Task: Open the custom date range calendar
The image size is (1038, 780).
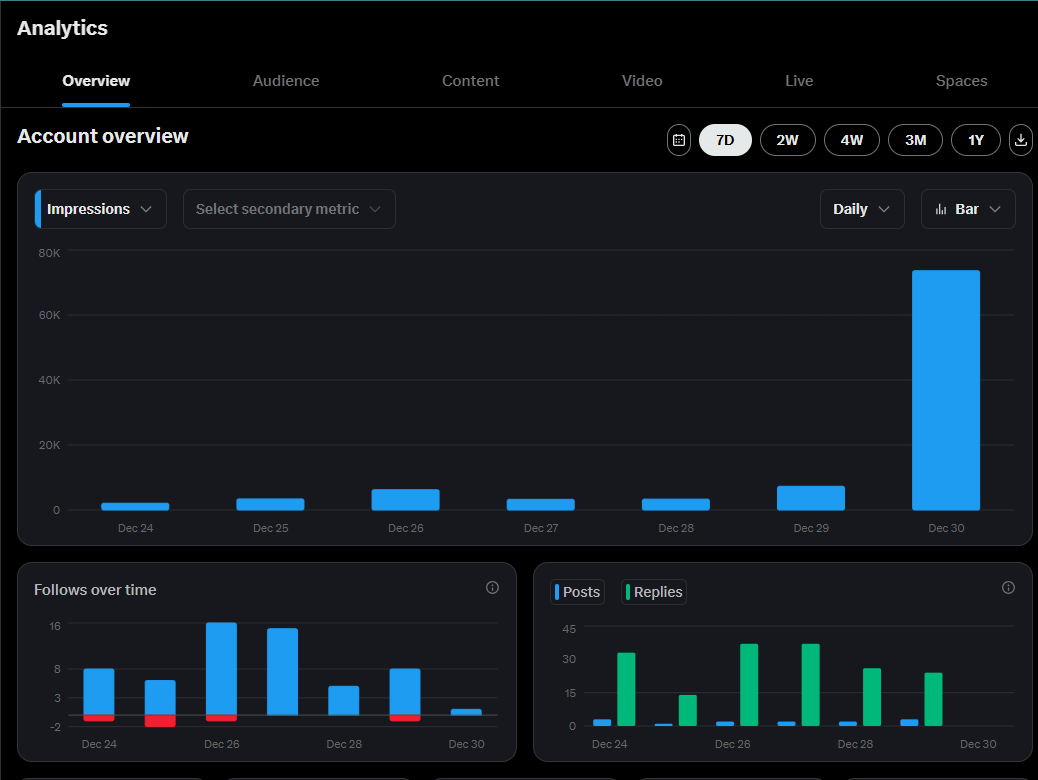Action: 679,140
